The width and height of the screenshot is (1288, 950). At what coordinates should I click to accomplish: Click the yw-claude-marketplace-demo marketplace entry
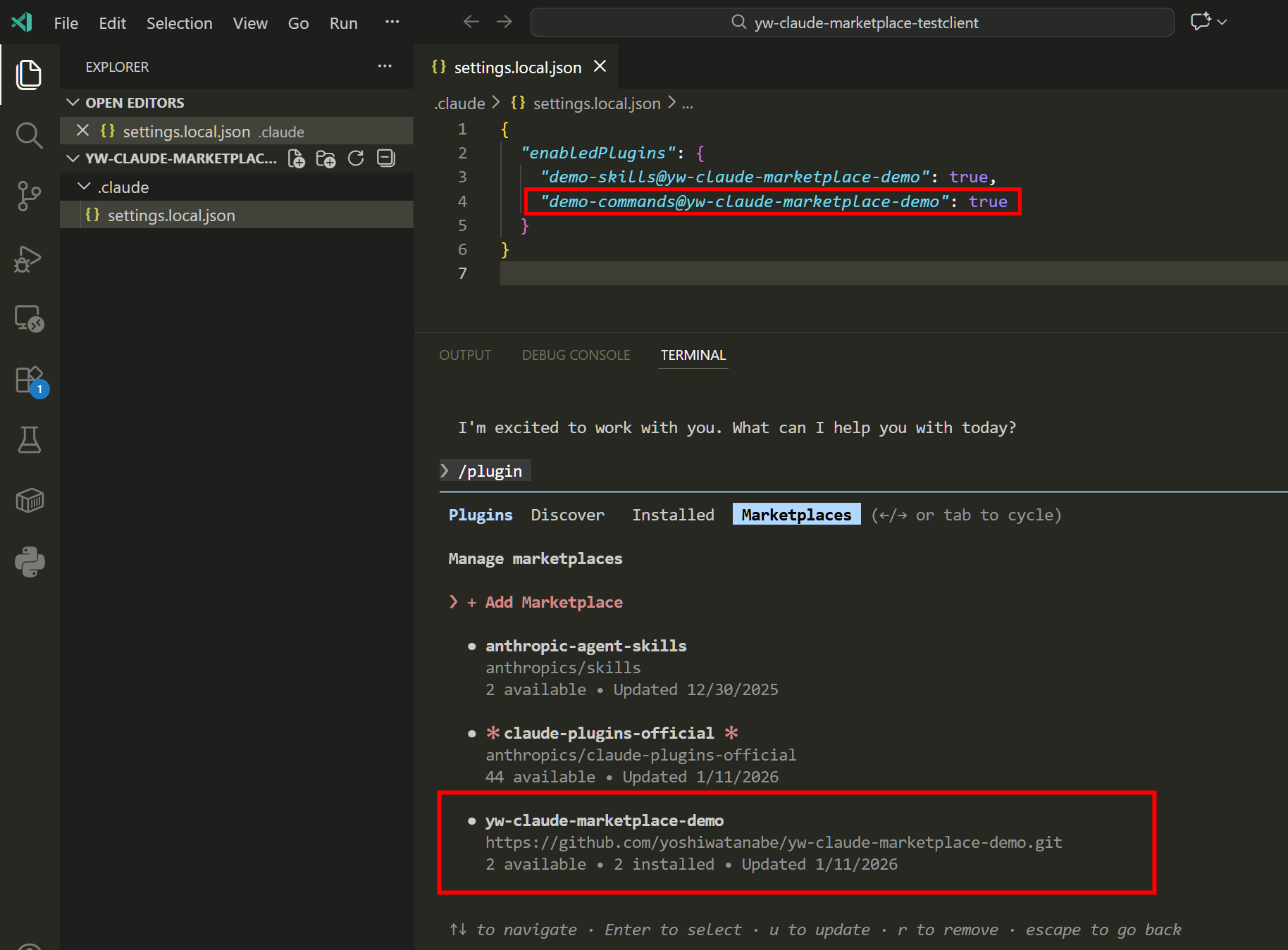pyautogui.click(x=605, y=820)
